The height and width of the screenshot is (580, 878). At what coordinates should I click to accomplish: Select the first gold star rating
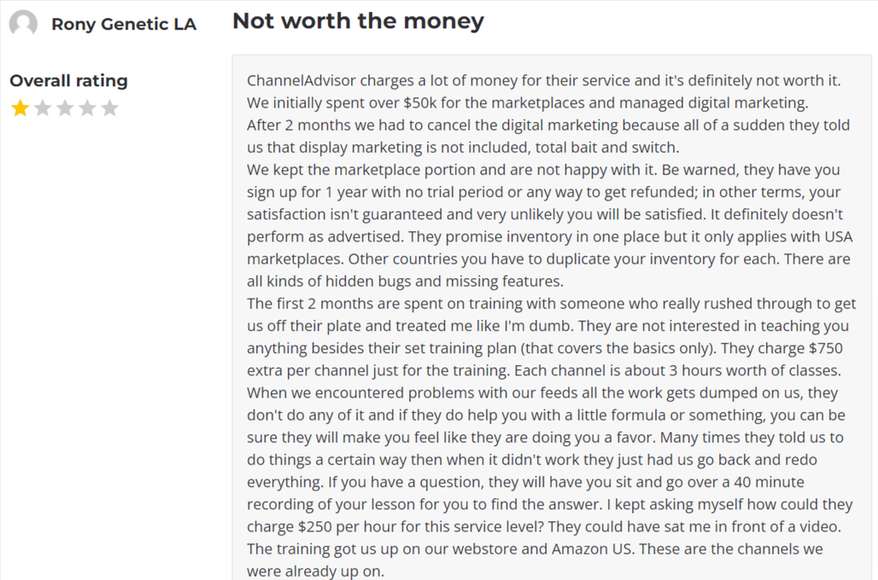[x=20, y=107]
